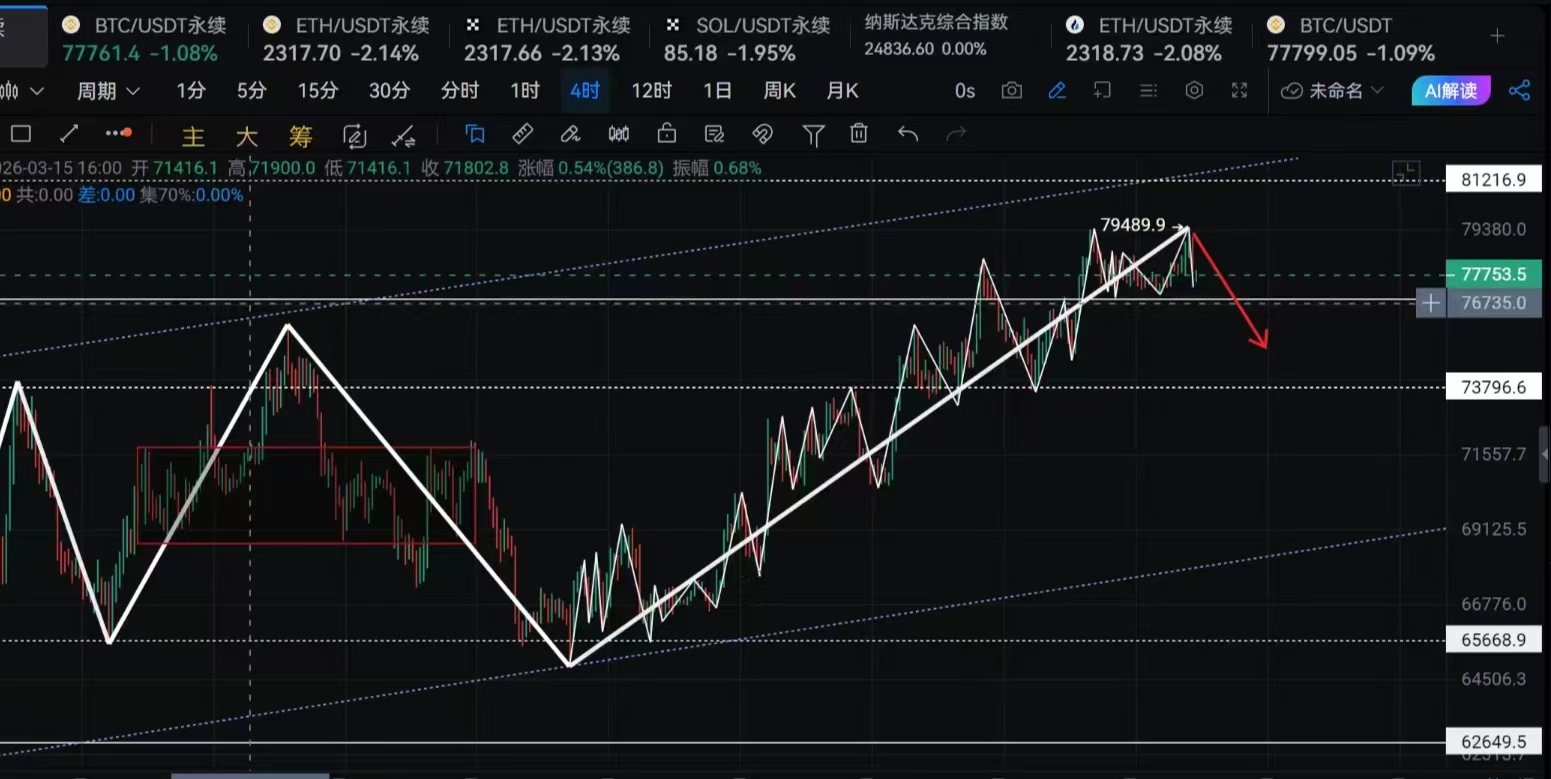Toggle the blue bookmark drawing panel icon

click(475, 134)
